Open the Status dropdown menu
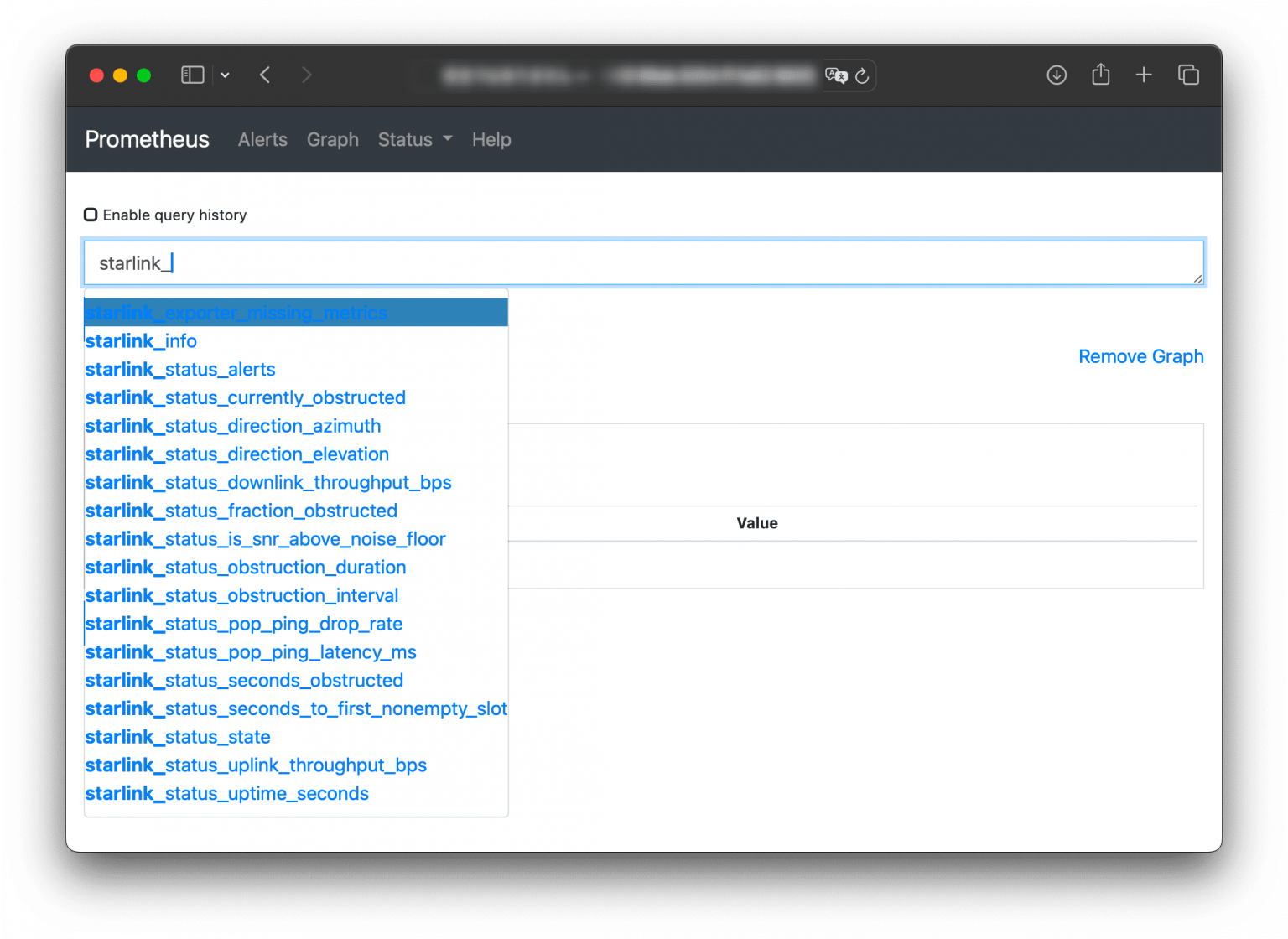Viewport: 1288px width, 939px height. point(414,139)
